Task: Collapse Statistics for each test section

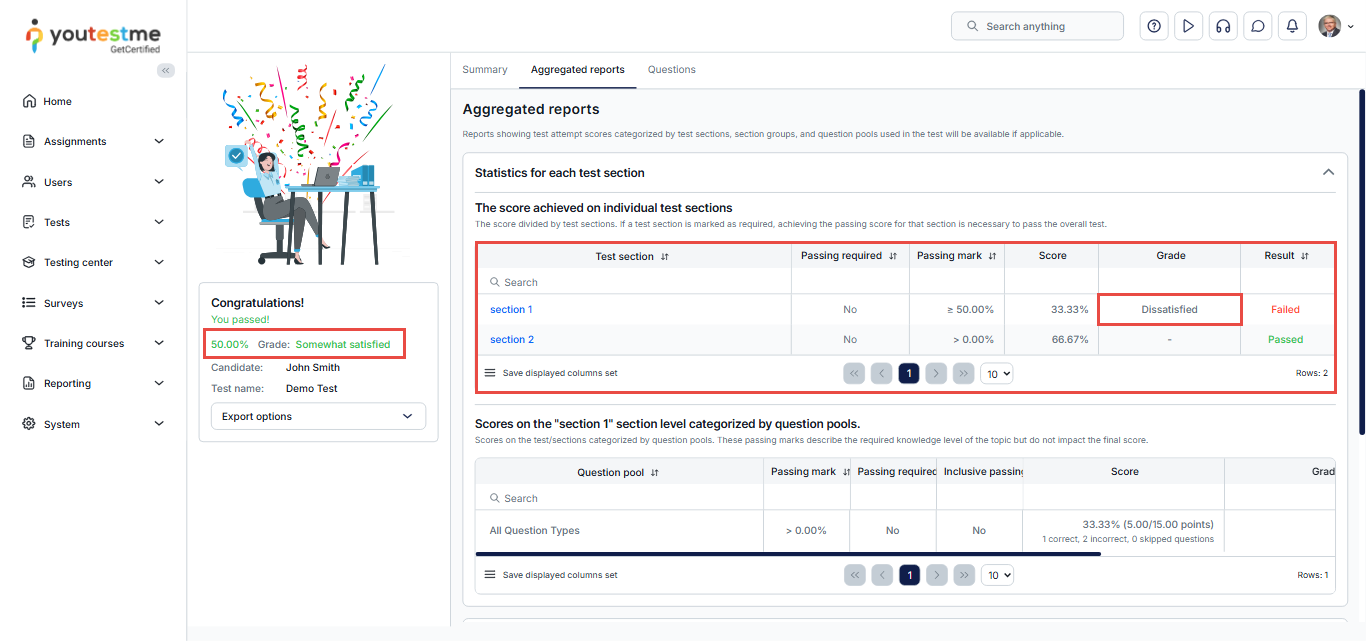Action: [x=1328, y=172]
